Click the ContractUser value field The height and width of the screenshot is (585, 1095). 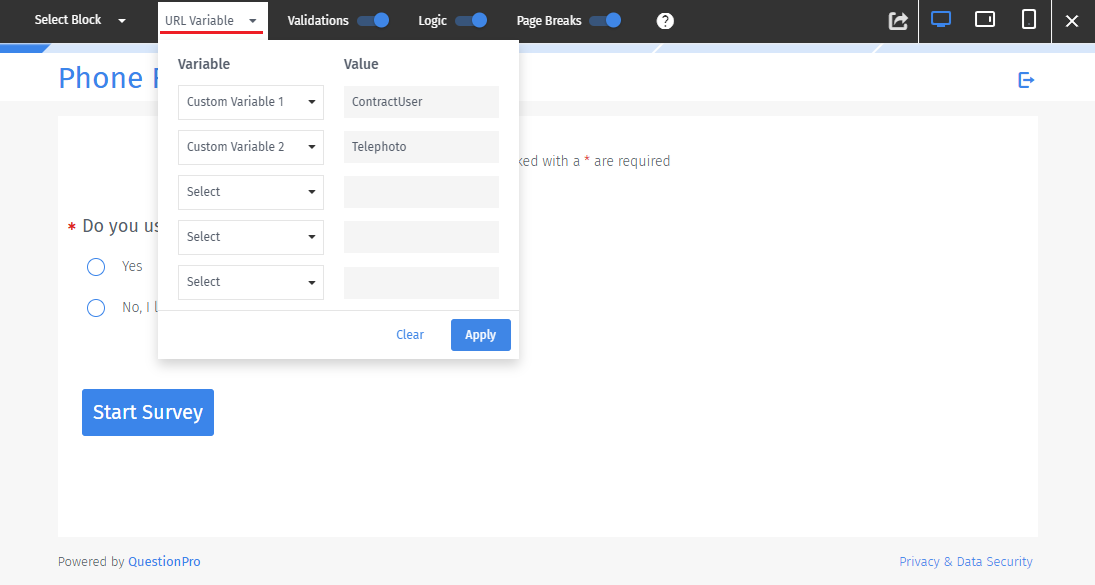click(420, 101)
